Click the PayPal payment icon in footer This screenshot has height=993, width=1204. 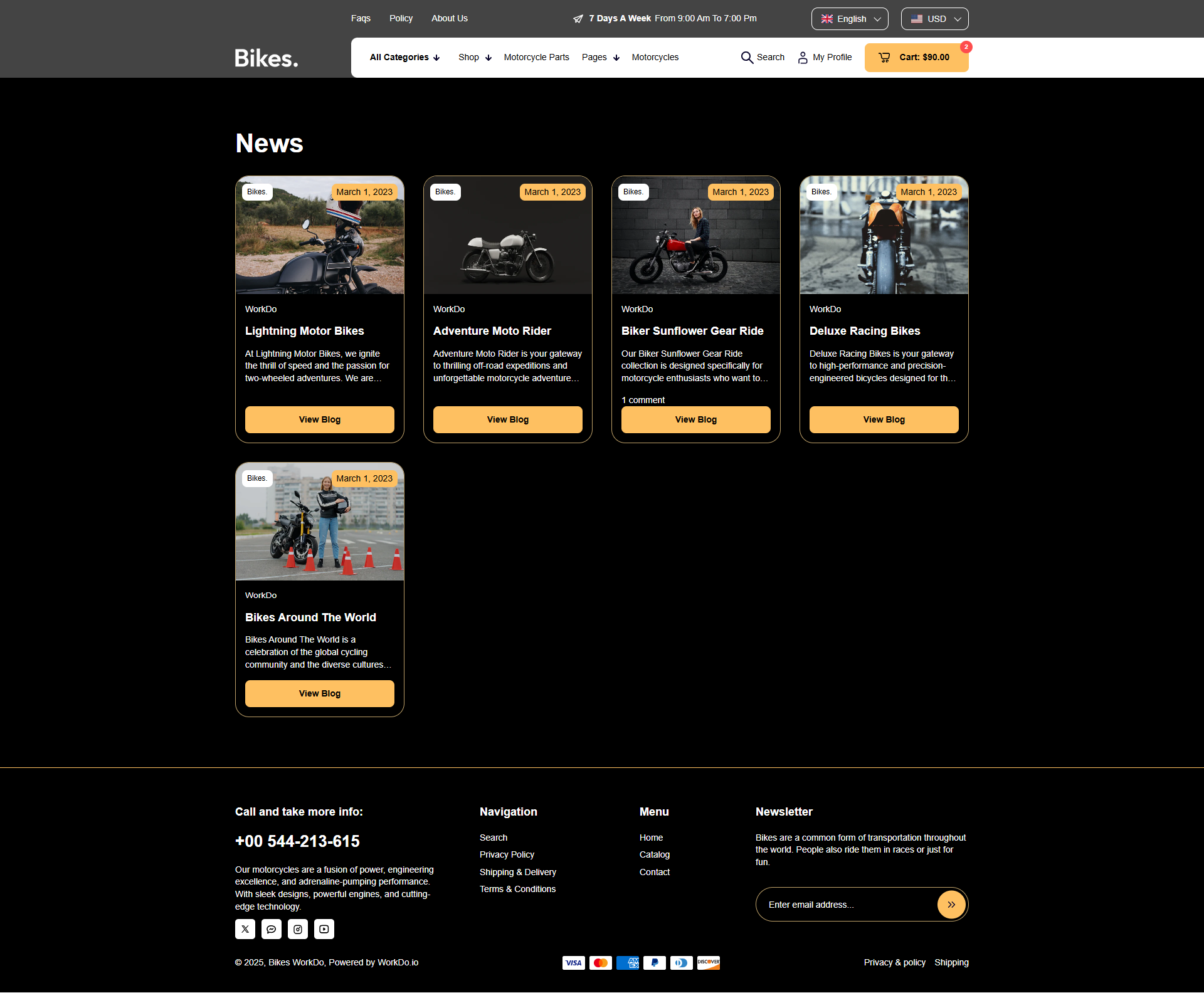click(x=655, y=963)
